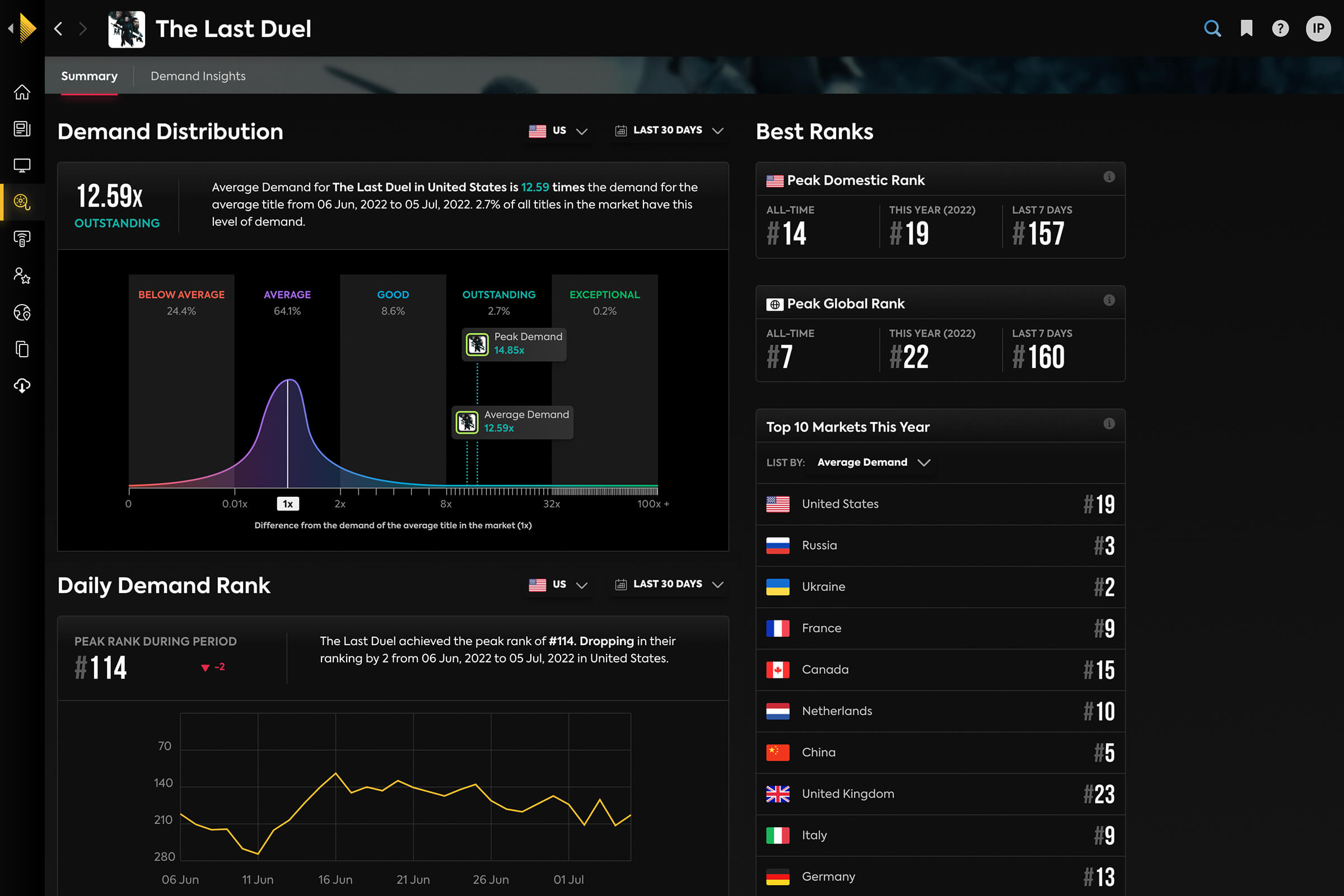The height and width of the screenshot is (896, 1344).
Task: Select Russia in top markets list
Action: [941, 545]
